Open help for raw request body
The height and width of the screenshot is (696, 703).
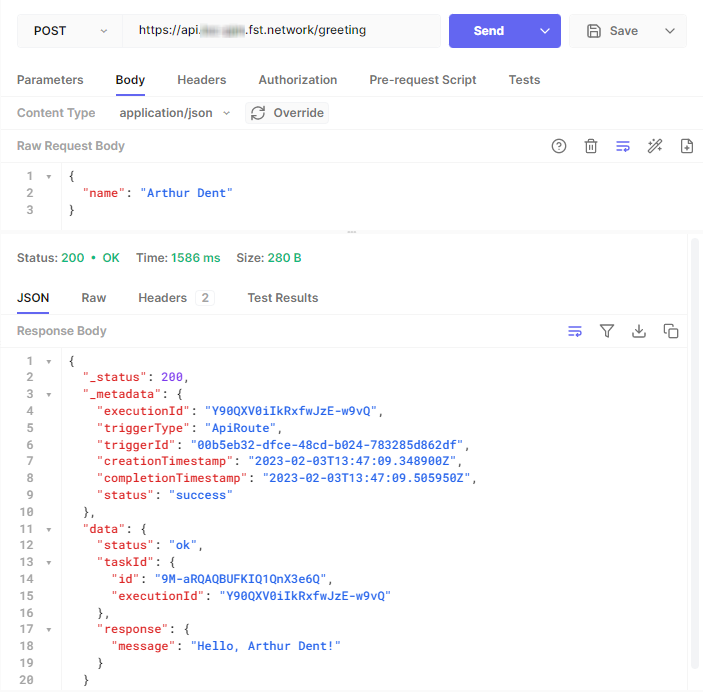[559, 146]
